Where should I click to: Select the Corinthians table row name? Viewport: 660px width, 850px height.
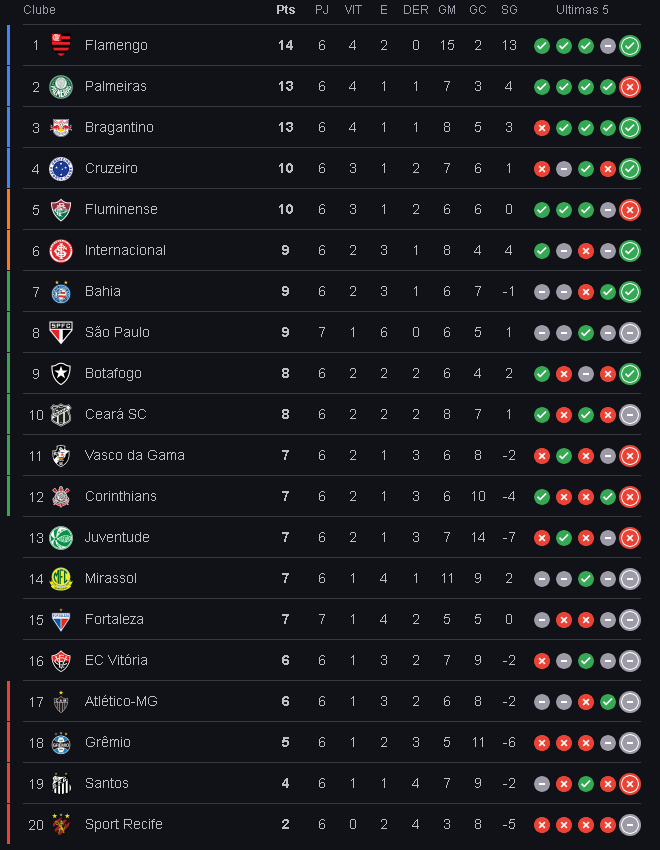tap(120, 497)
